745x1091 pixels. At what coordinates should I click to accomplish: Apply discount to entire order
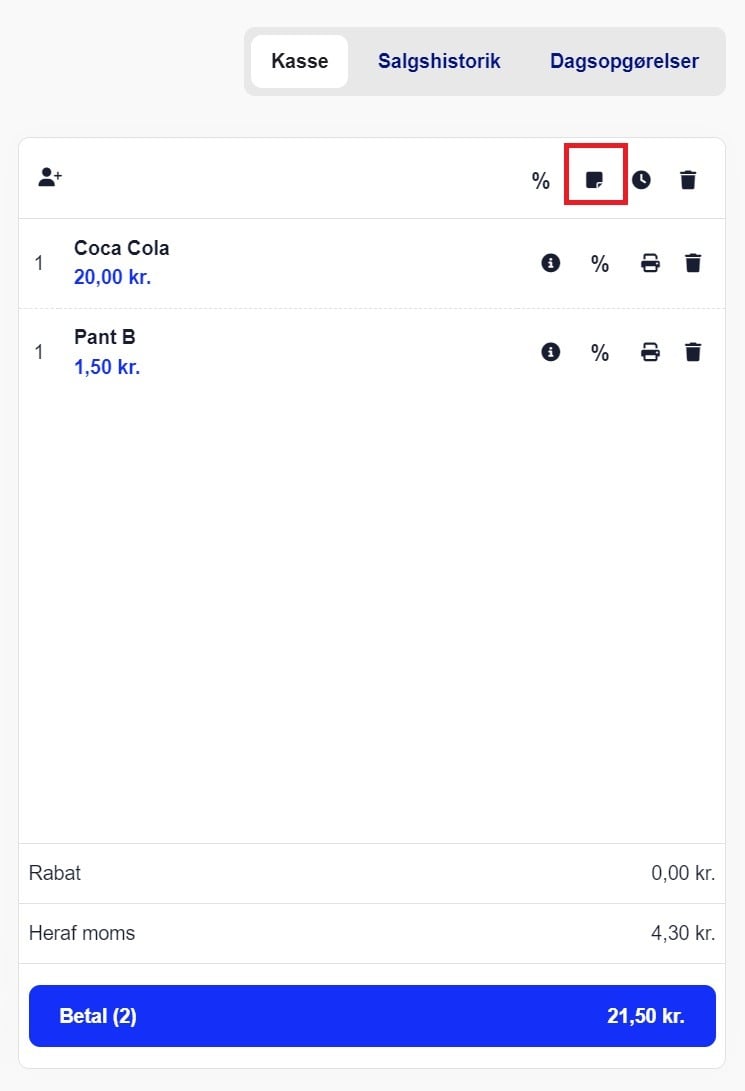pyautogui.click(x=540, y=181)
